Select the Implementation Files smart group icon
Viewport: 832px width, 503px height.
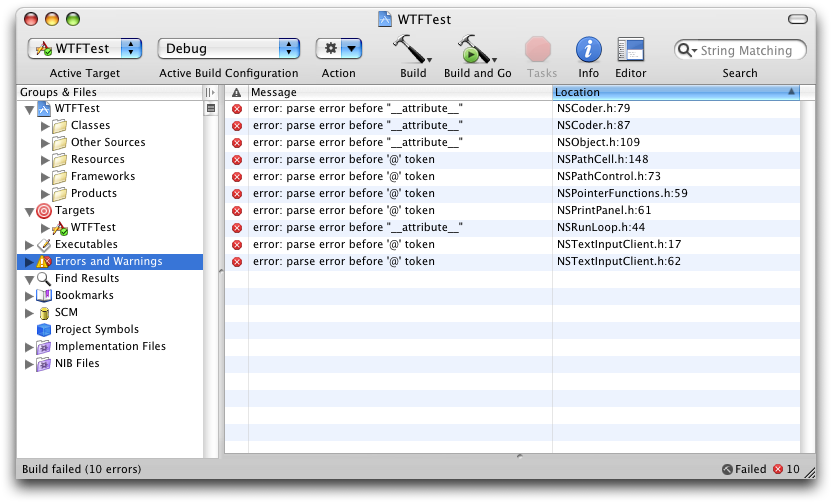coord(44,347)
